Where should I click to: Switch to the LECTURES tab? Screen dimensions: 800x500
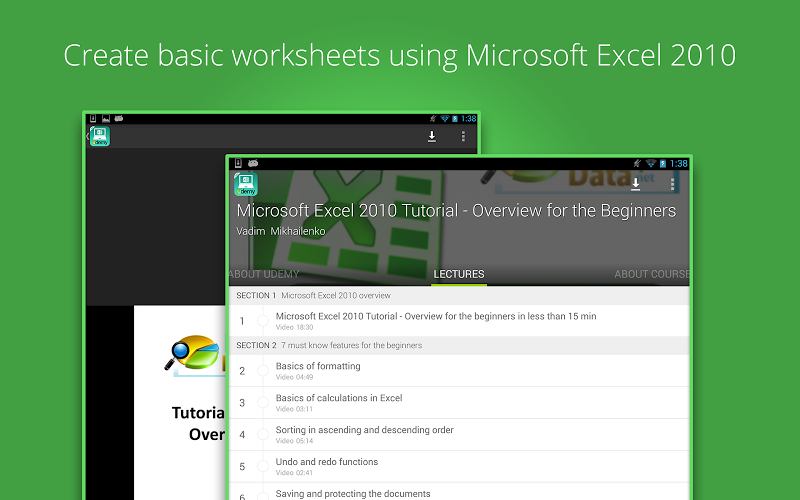(x=459, y=274)
